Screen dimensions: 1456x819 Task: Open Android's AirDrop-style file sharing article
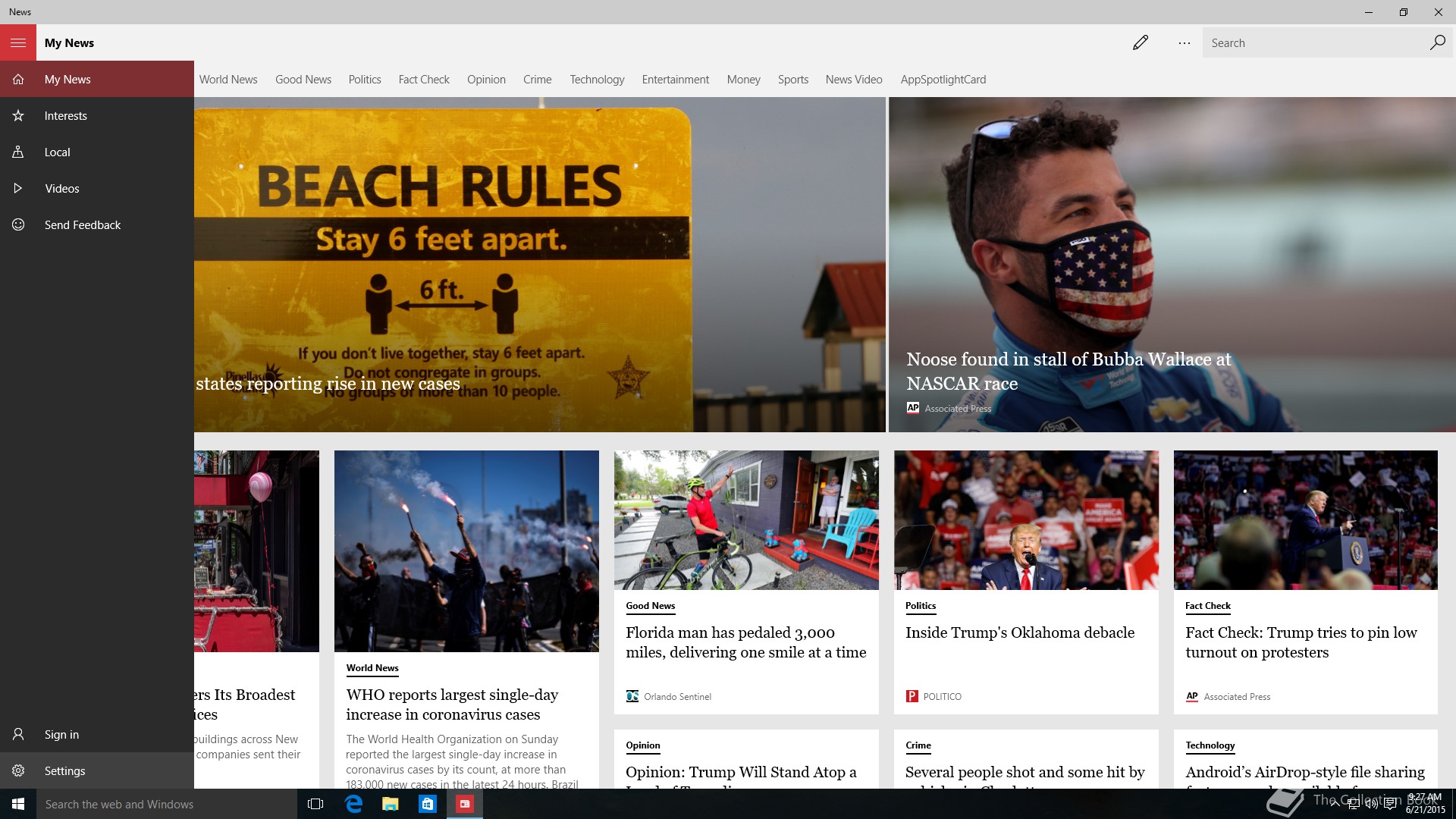tap(1305, 772)
